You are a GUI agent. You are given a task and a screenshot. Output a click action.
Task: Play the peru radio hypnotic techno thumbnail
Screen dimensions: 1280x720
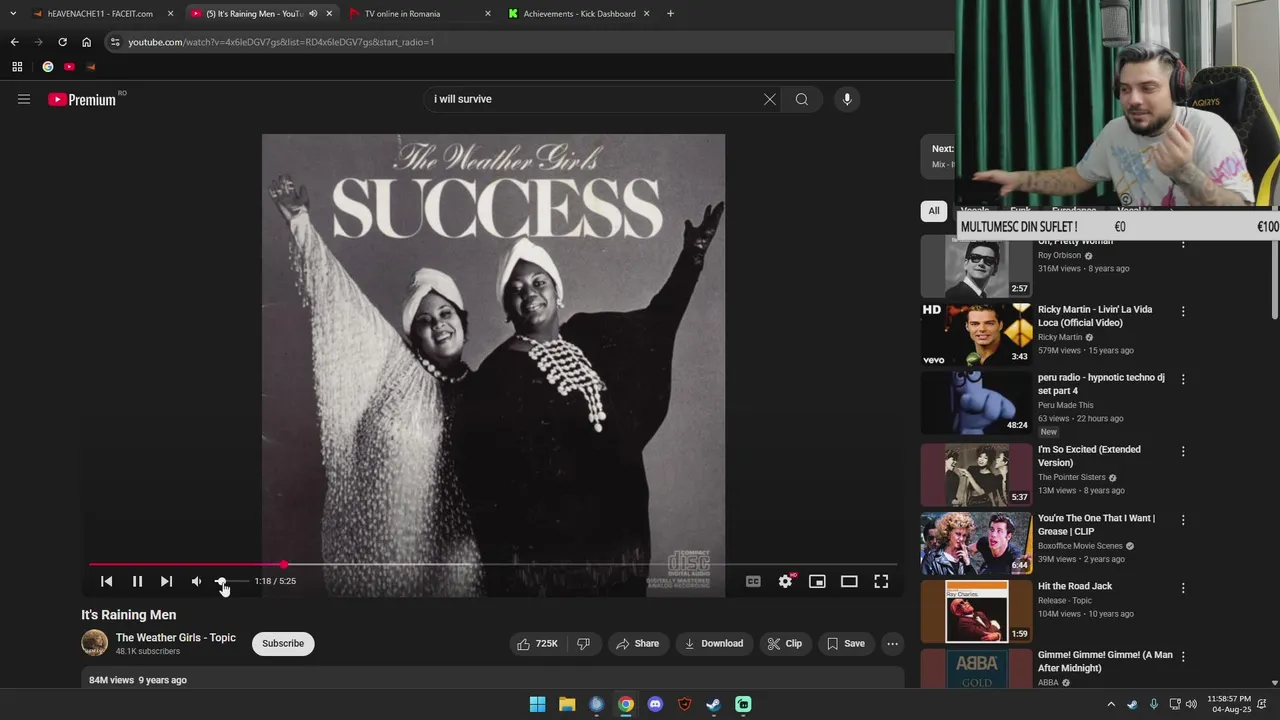[976, 403]
